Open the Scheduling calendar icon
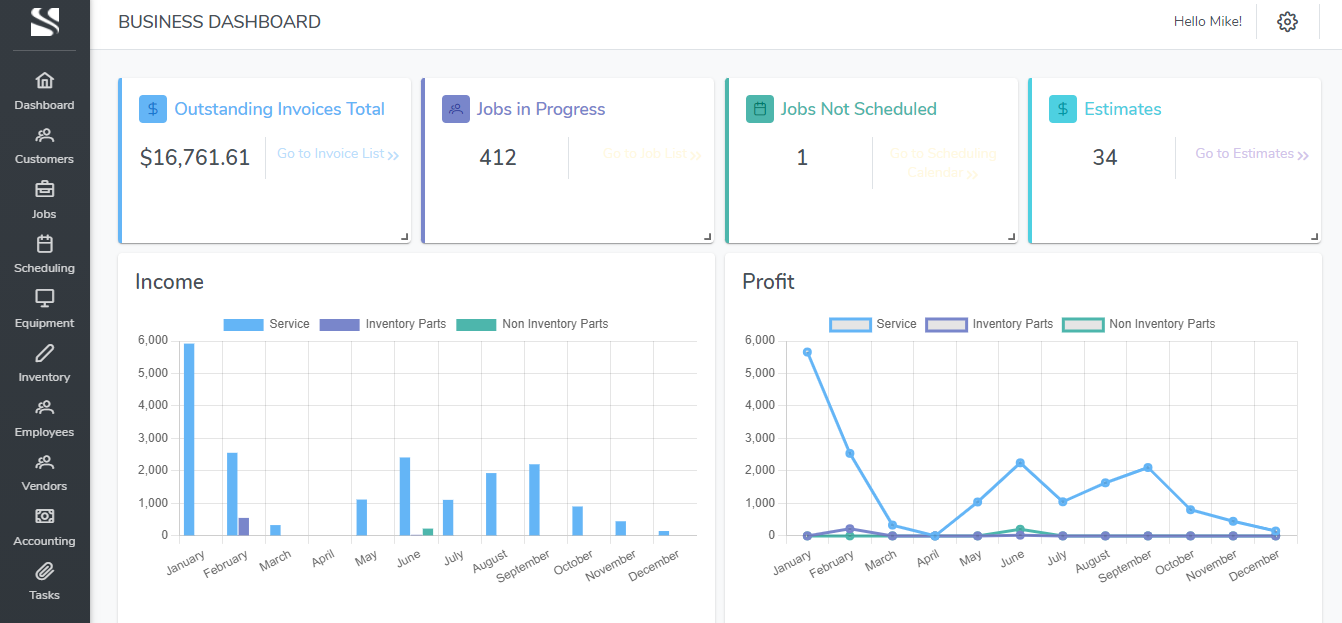This screenshot has width=1342, height=623. 44,244
